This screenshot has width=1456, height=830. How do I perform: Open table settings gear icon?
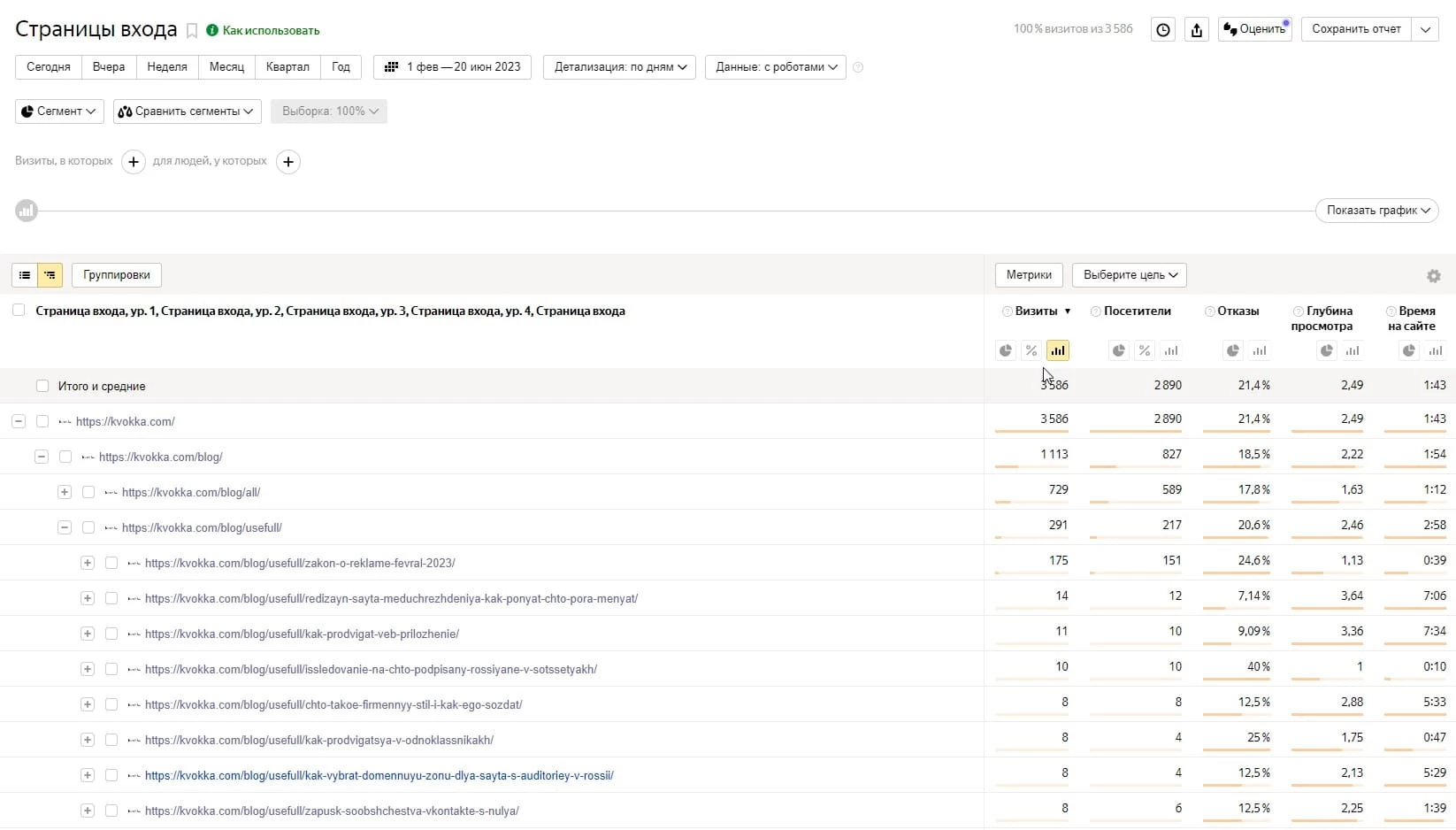1434,276
